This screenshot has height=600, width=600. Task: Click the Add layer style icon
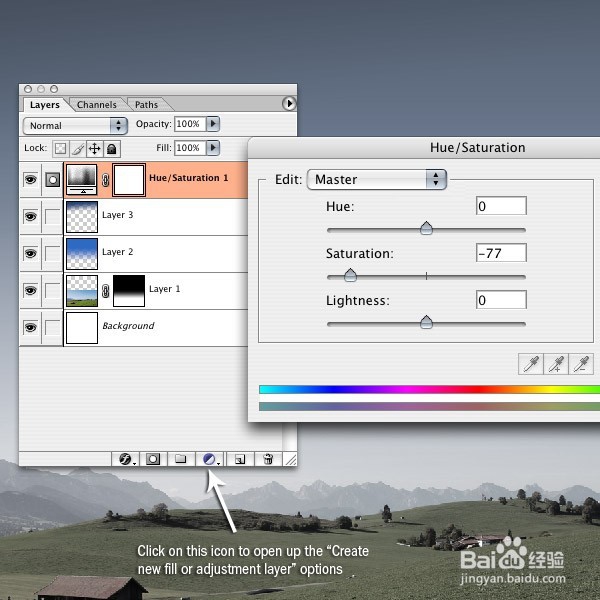tap(126, 459)
